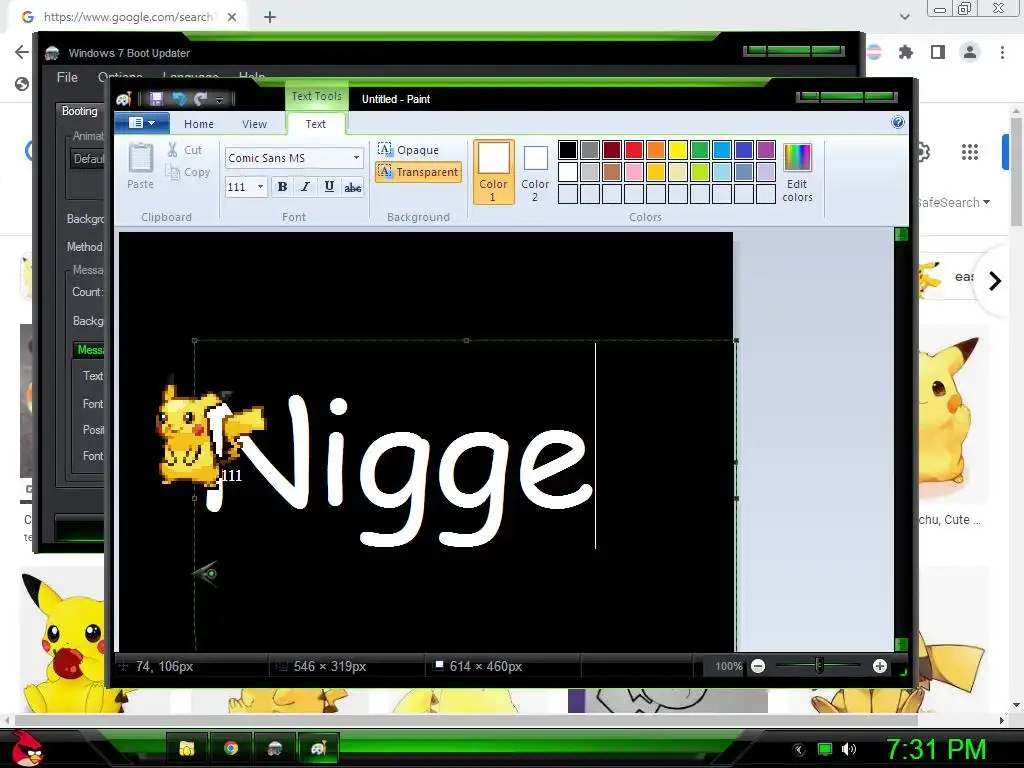Open File menu in Windows 7 Boot Updater
1024x768 pixels.
67,77
